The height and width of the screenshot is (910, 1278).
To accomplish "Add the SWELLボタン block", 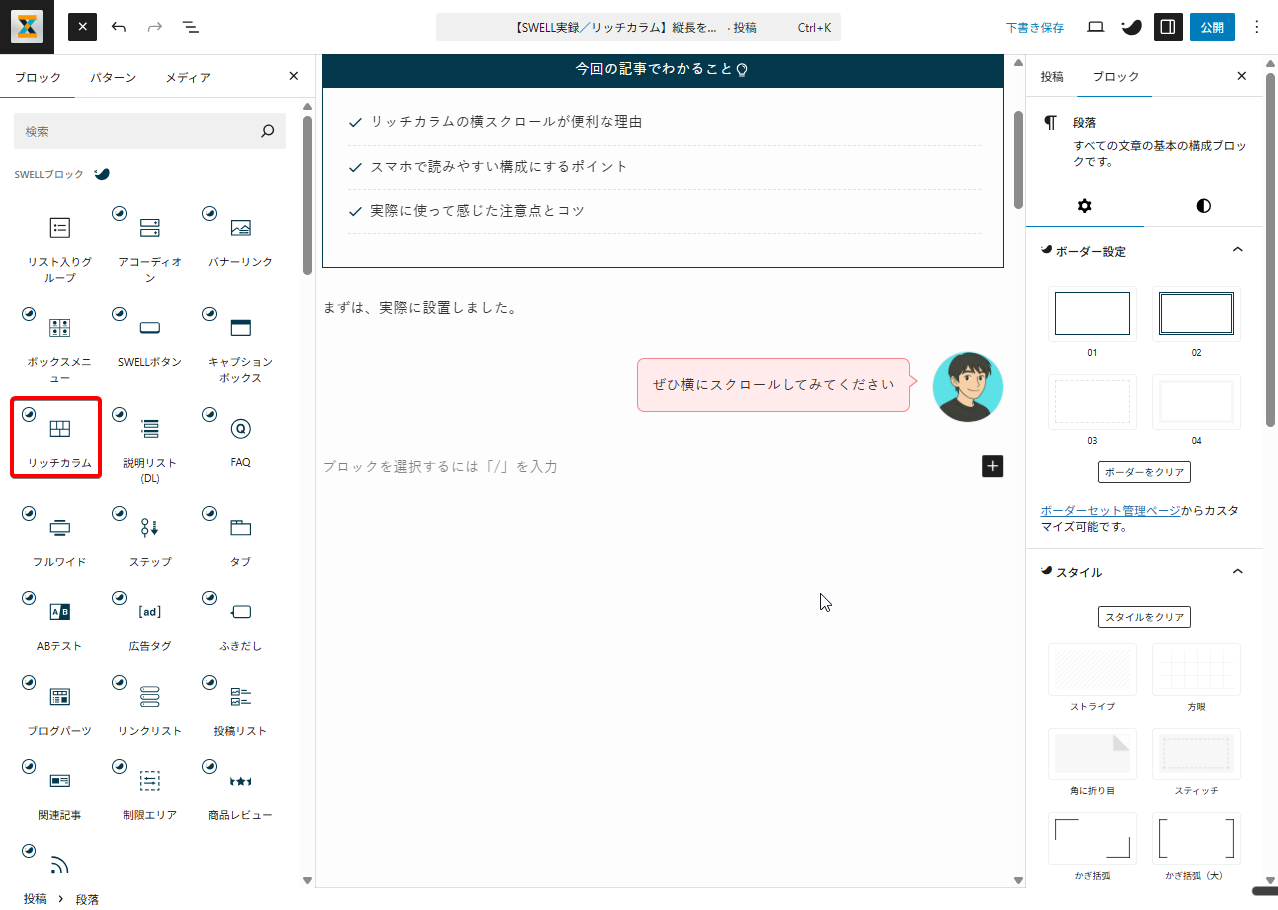I will (149, 343).
